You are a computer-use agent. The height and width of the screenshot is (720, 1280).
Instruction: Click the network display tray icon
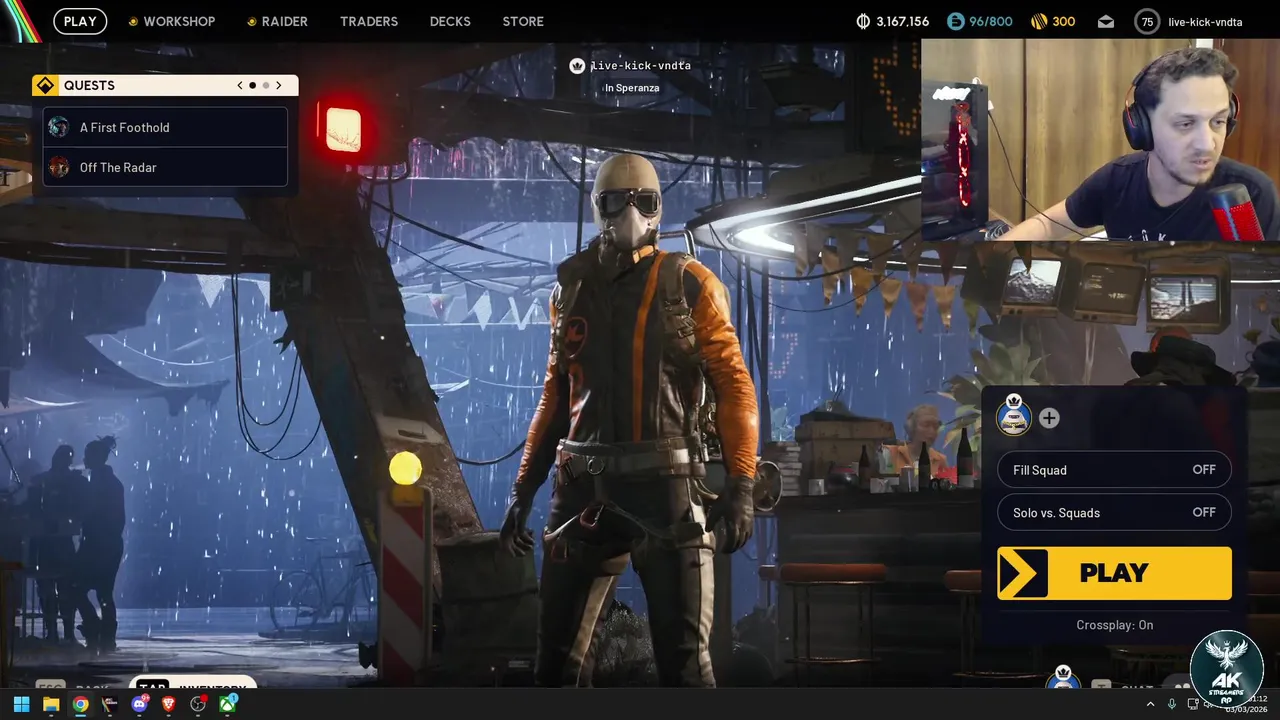pyautogui.click(x=1193, y=704)
